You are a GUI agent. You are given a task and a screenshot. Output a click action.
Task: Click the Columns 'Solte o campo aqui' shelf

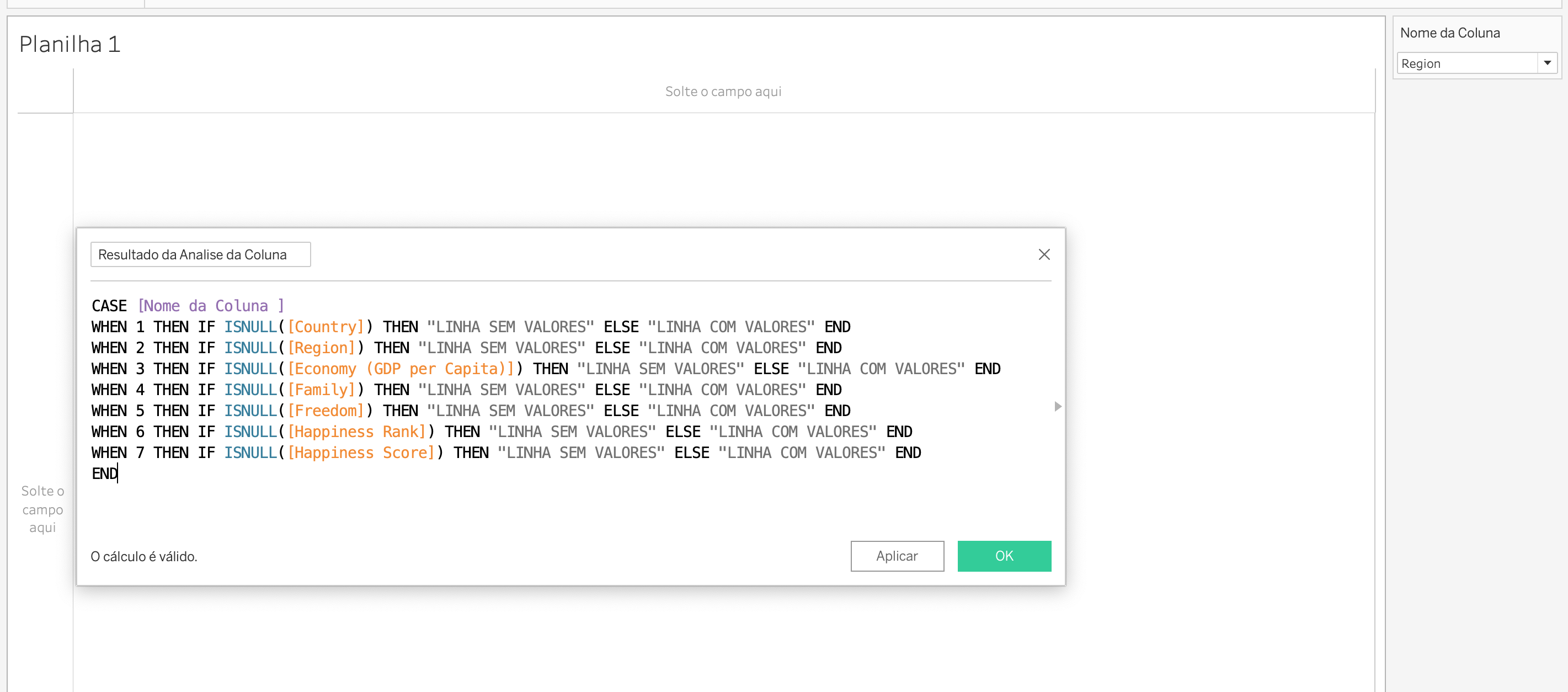(x=723, y=91)
